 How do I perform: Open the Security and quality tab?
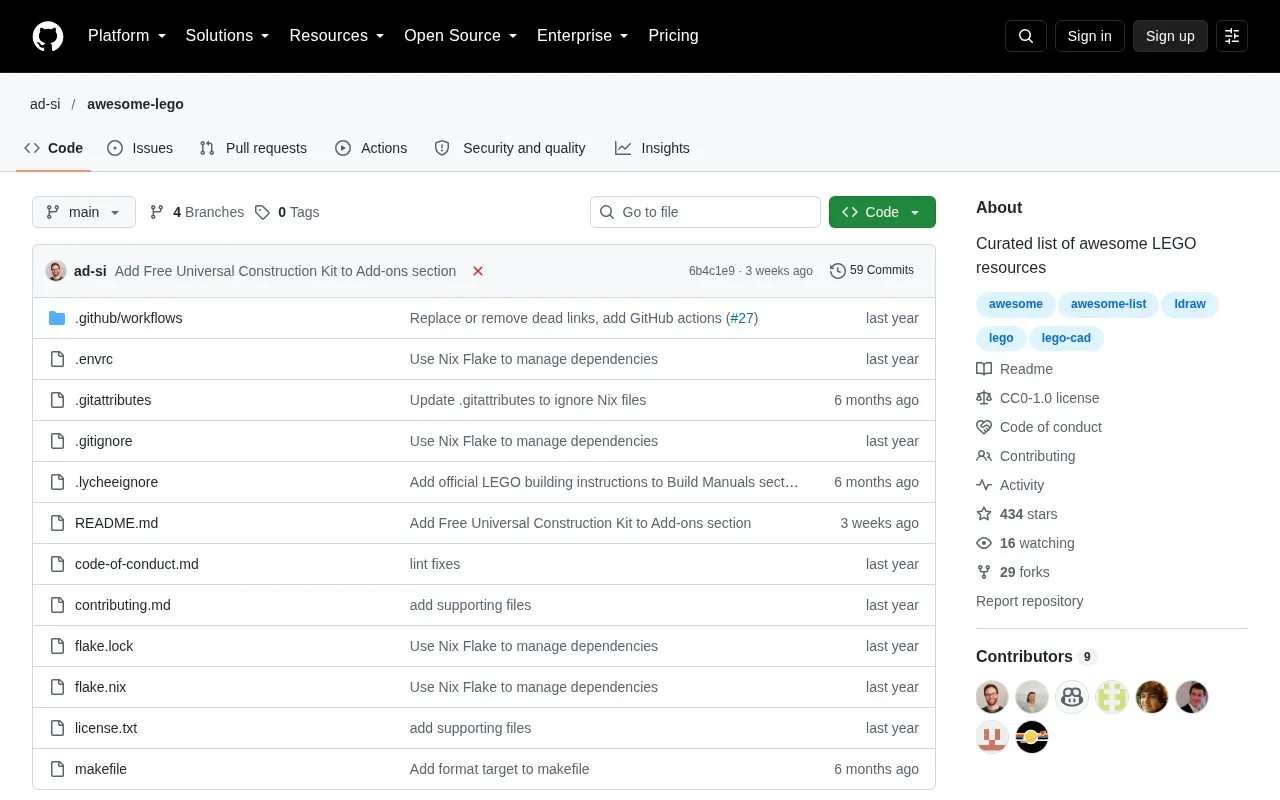[x=510, y=148]
